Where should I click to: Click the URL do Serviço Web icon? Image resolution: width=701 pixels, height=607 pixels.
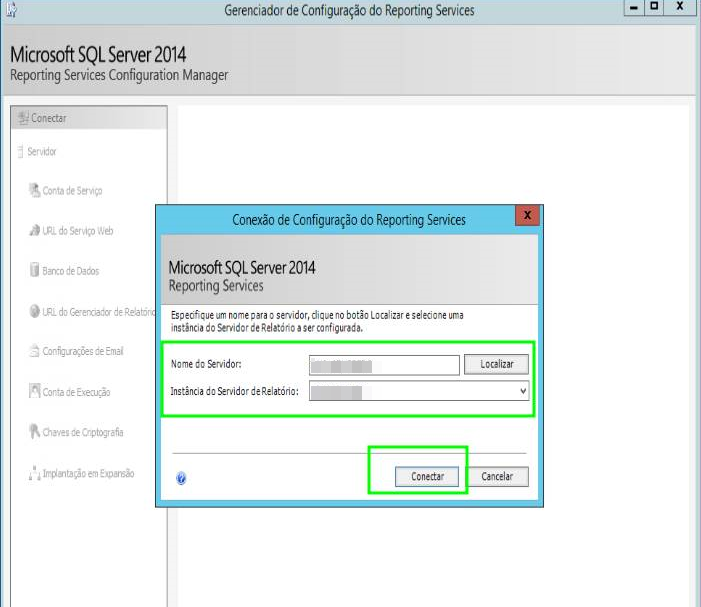34,230
